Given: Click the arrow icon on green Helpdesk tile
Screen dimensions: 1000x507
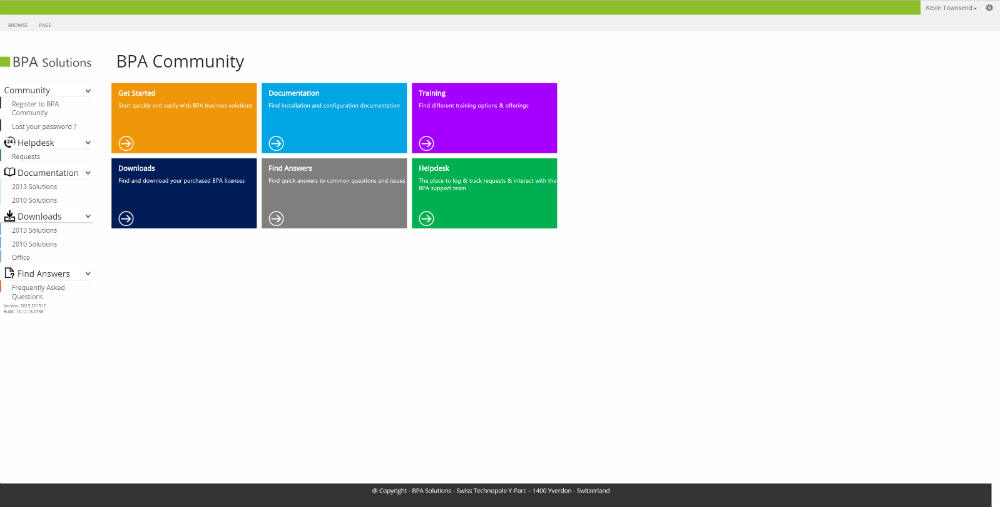Looking at the screenshot, I should pyautogui.click(x=427, y=219).
